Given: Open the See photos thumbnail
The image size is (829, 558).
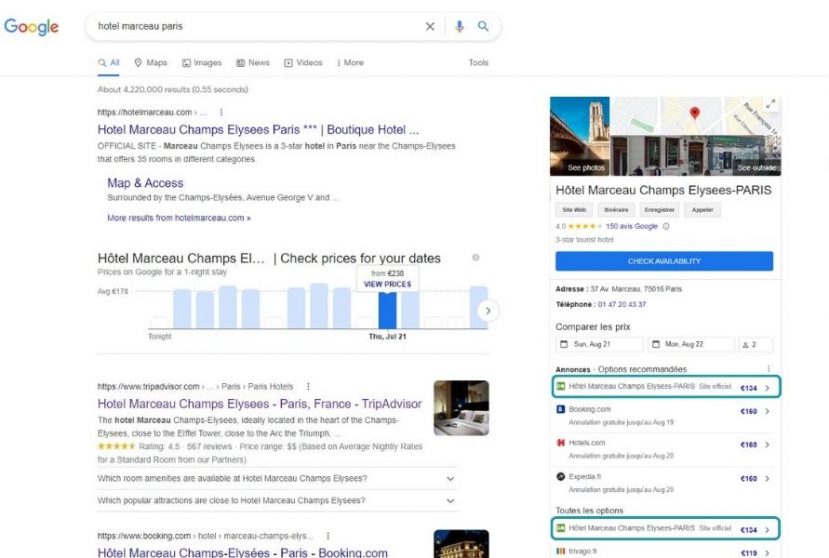Looking at the screenshot, I should coord(580,136).
